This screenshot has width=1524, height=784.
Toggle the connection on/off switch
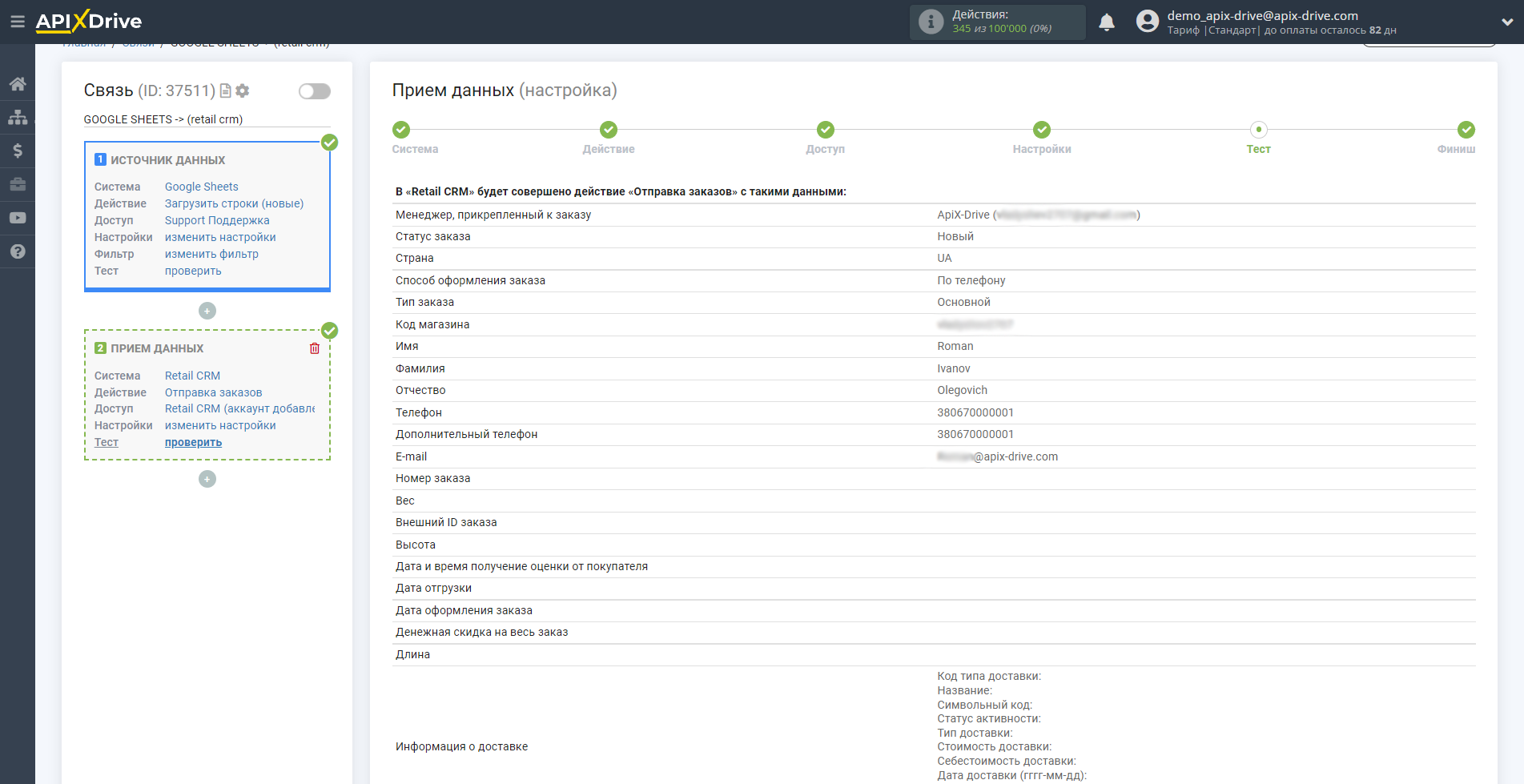click(x=315, y=91)
